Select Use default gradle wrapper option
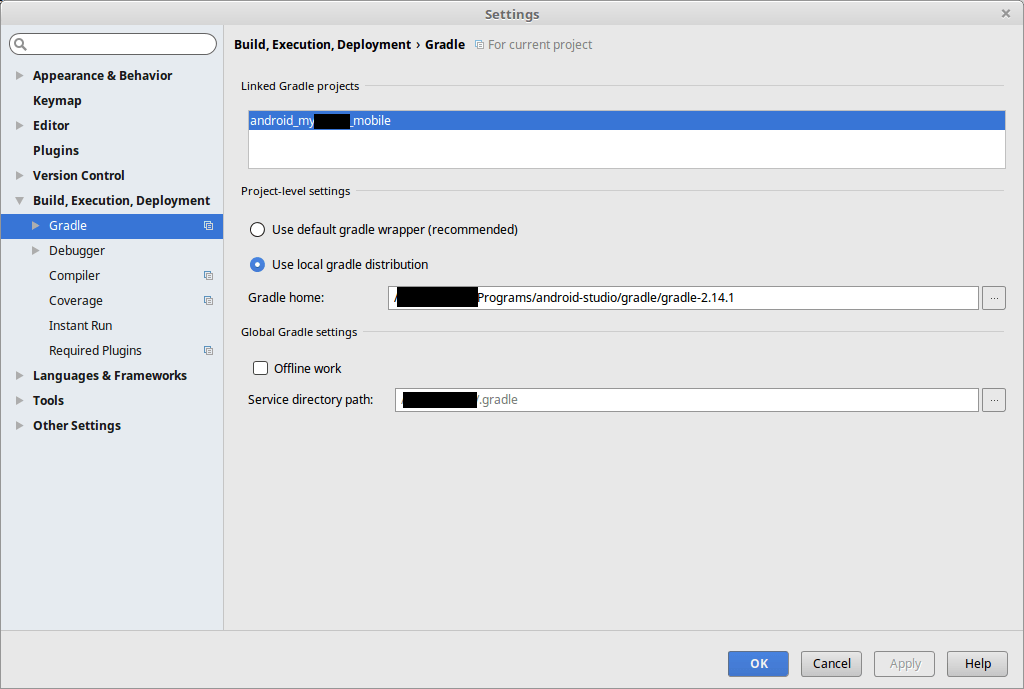Viewport: 1024px width, 689px height. [258, 230]
